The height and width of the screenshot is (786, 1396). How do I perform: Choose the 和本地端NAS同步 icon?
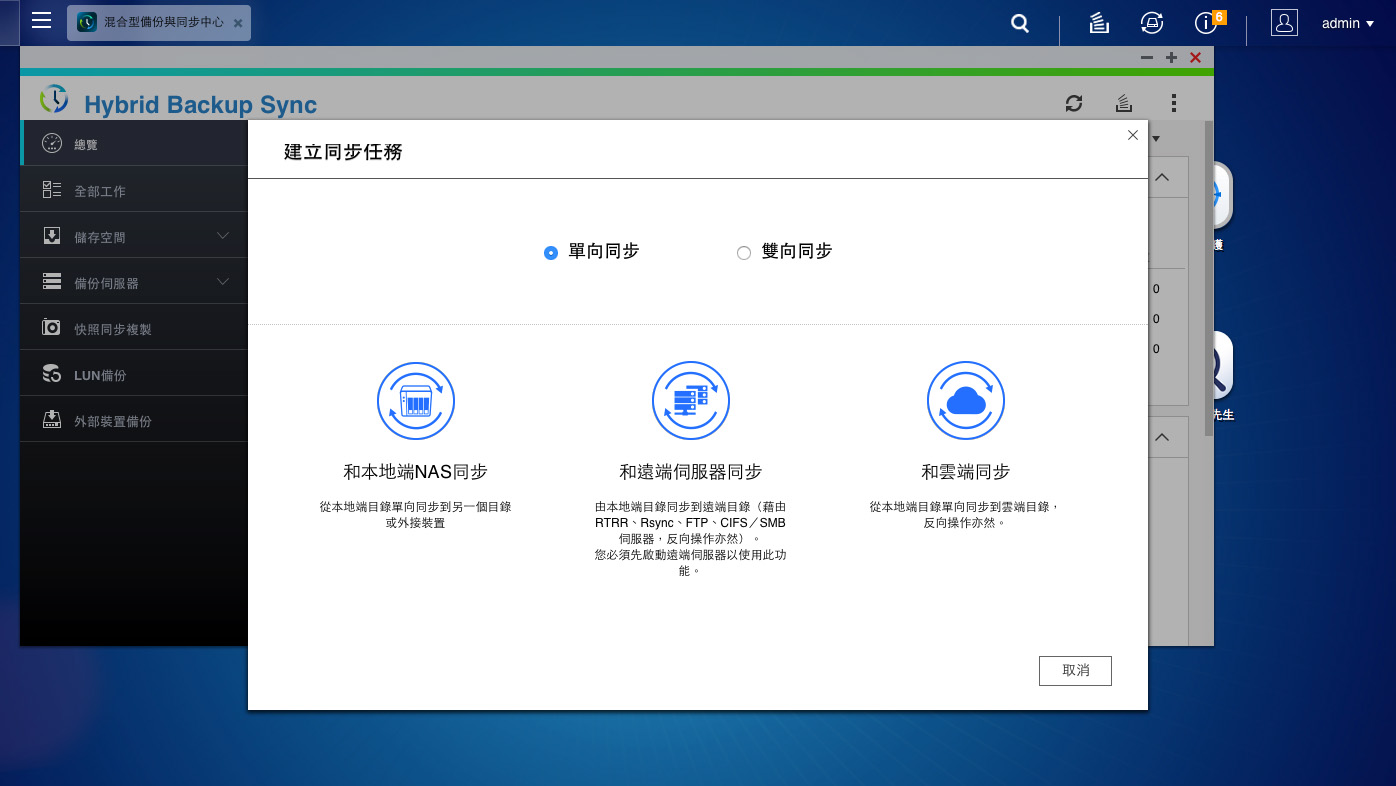[416, 401]
